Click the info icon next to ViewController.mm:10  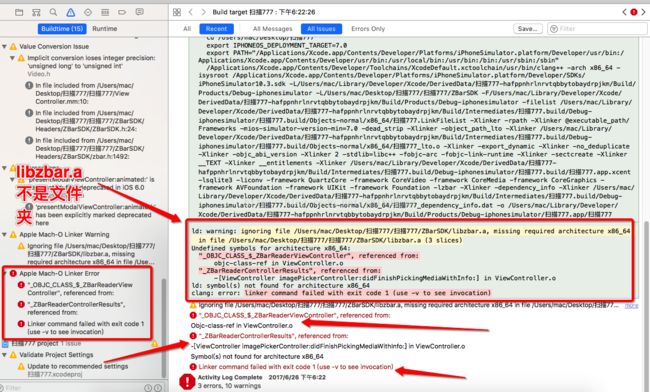click(29, 85)
